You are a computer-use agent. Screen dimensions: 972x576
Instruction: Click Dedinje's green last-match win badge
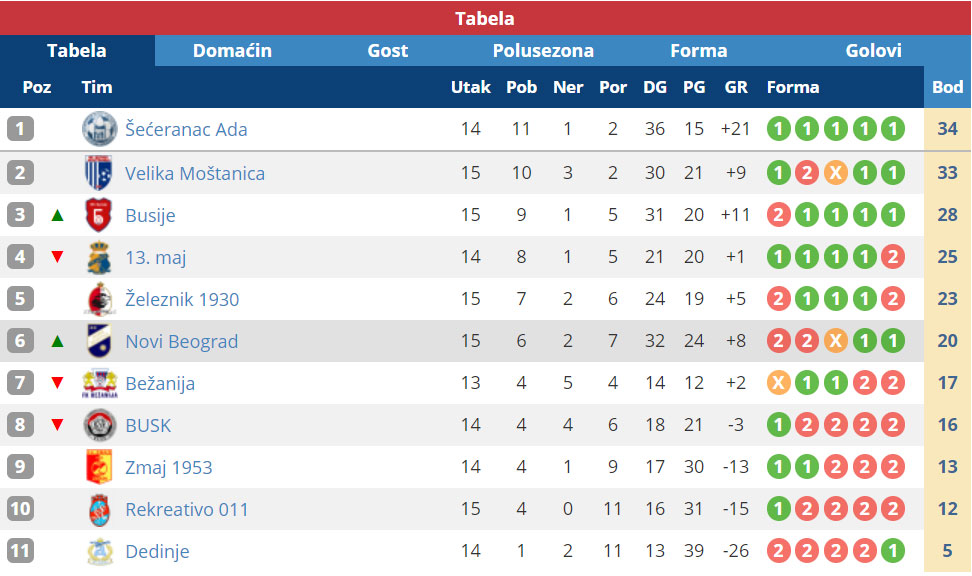pos(893,551)
